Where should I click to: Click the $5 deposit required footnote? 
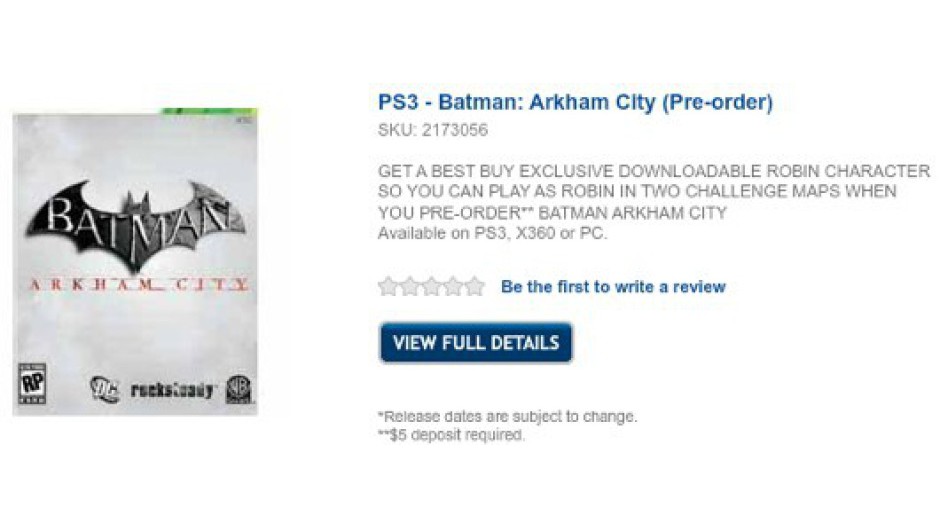451,435
